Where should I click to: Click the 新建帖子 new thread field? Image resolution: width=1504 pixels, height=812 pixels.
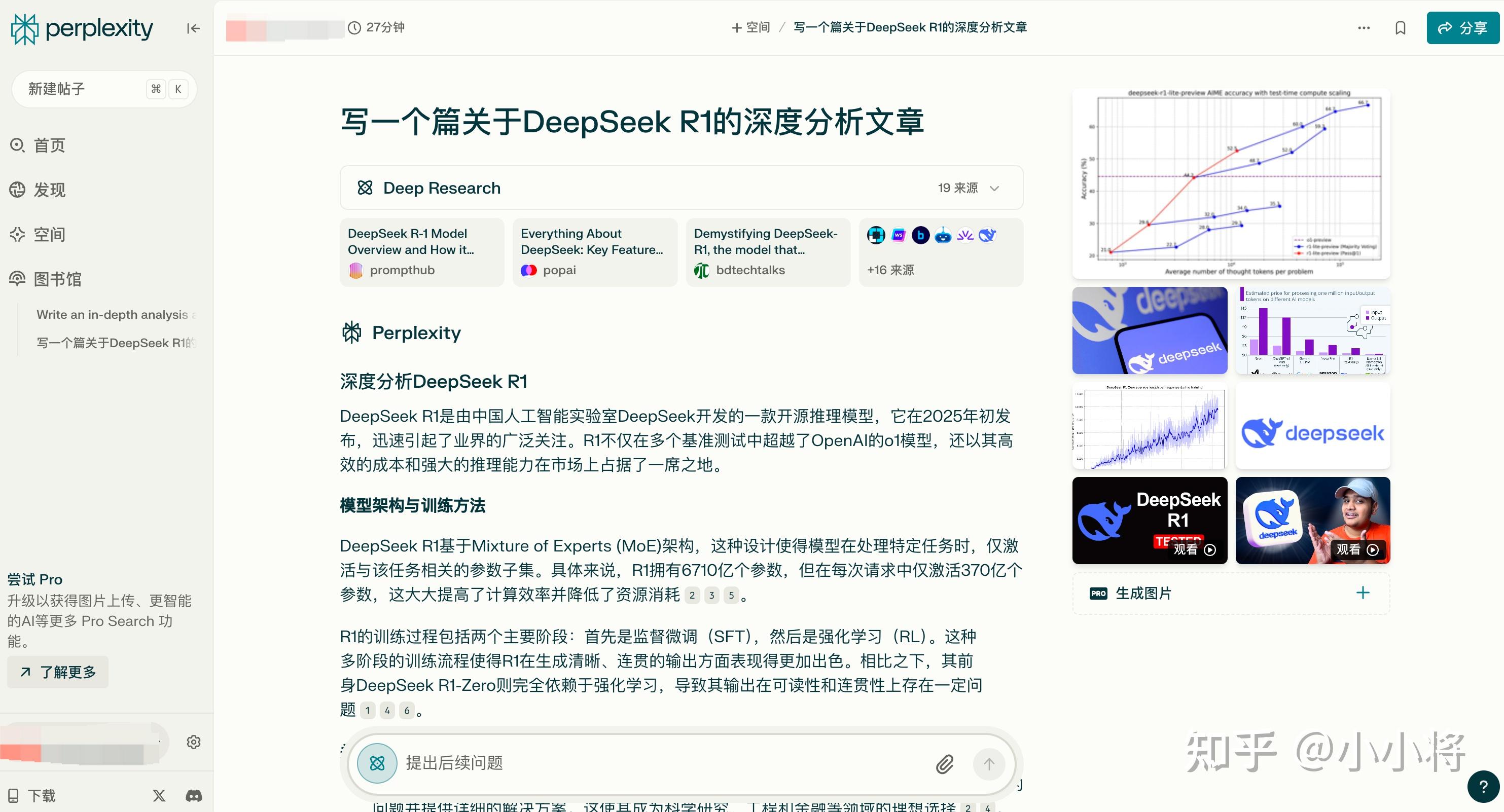pyautogui.click(x=104, y=89)
